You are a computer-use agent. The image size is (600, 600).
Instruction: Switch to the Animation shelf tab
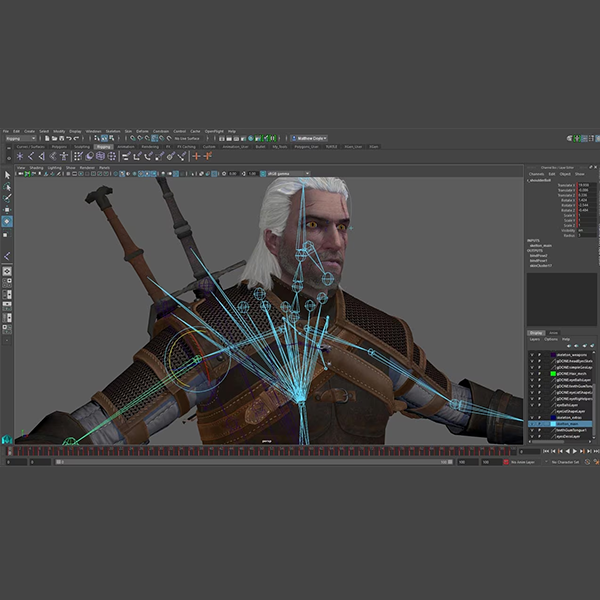click(126, 147)
